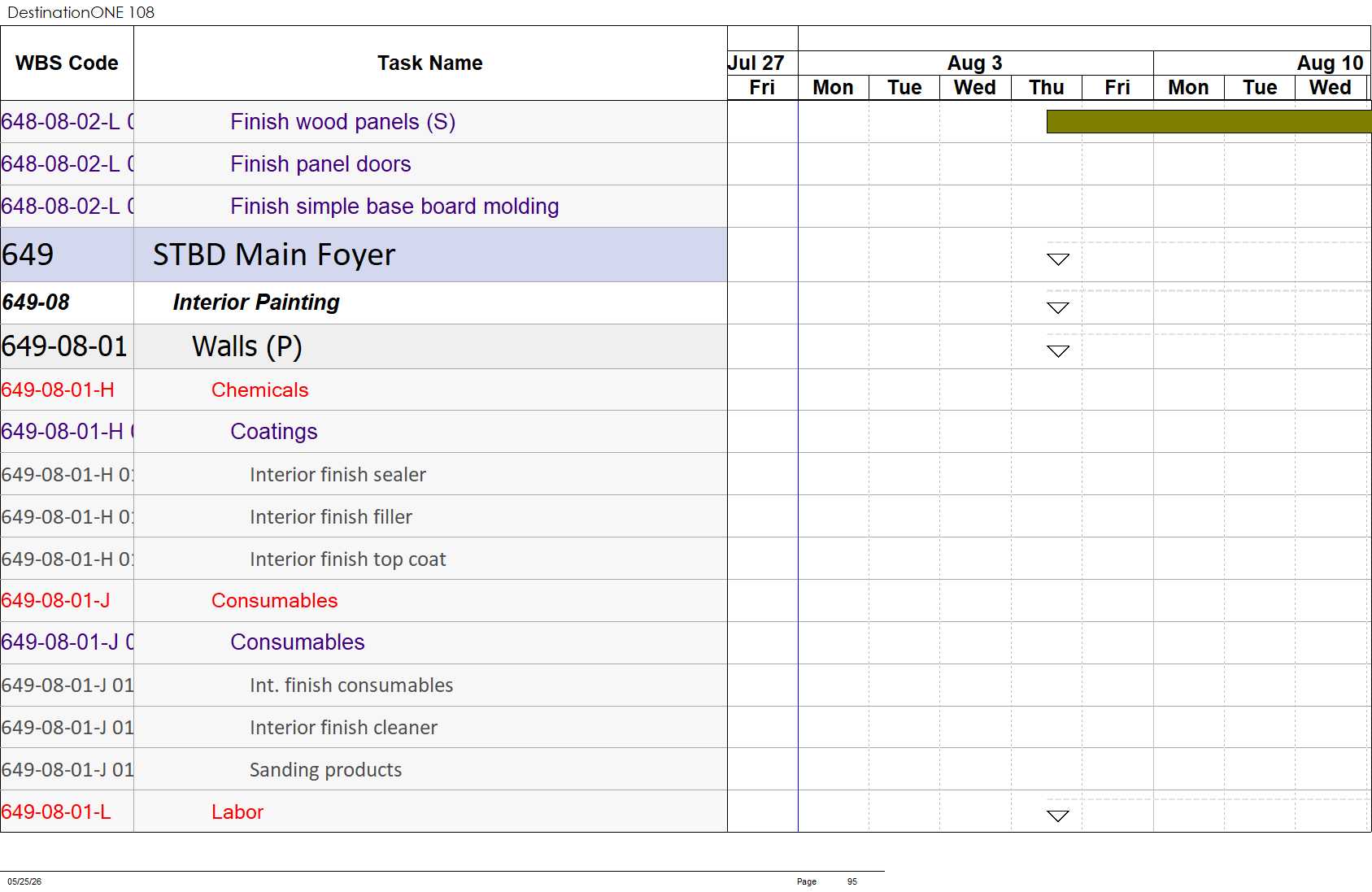Viewport: 1372px width, 892px height.
Task: Select task 'Finish panel doors'
Action: click(320, 164)
